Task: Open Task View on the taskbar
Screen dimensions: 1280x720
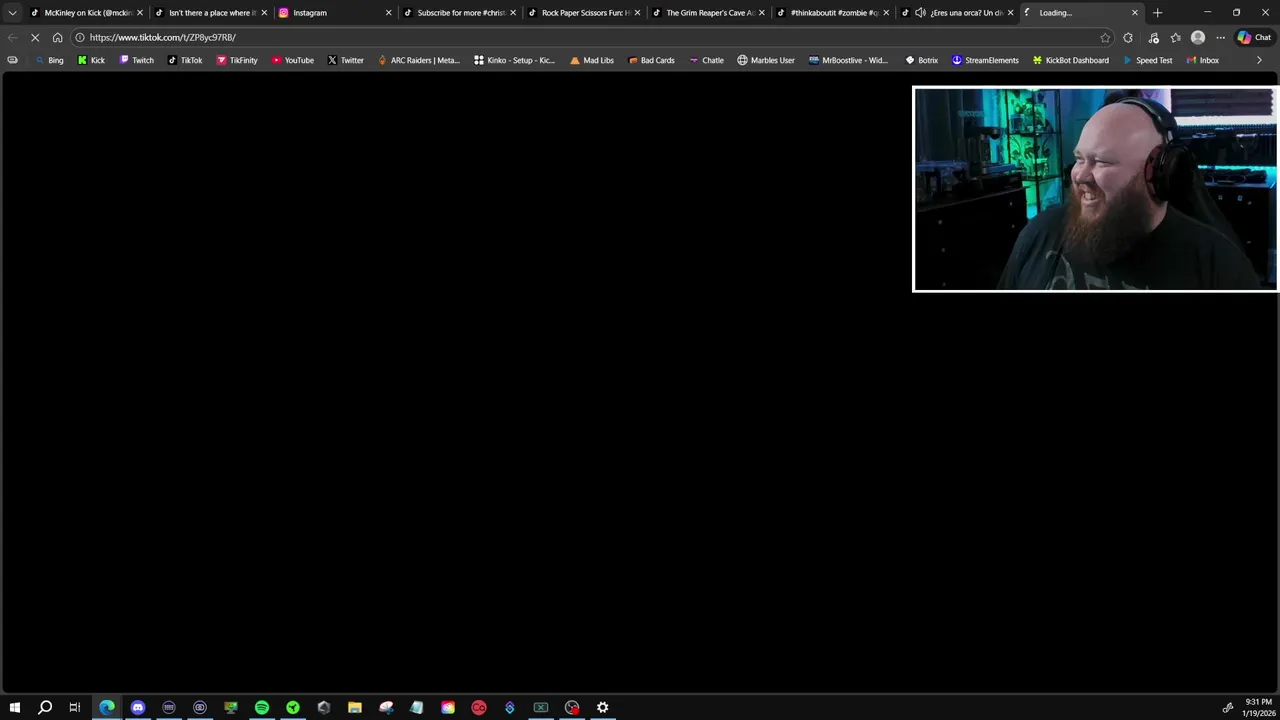Action: [x=75, y=707]
